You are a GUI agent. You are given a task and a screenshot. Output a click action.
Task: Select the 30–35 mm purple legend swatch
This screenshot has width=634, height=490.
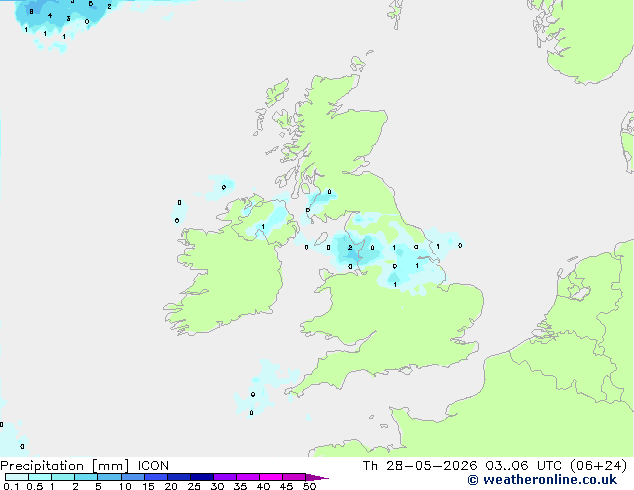click(x=225, y=477)
